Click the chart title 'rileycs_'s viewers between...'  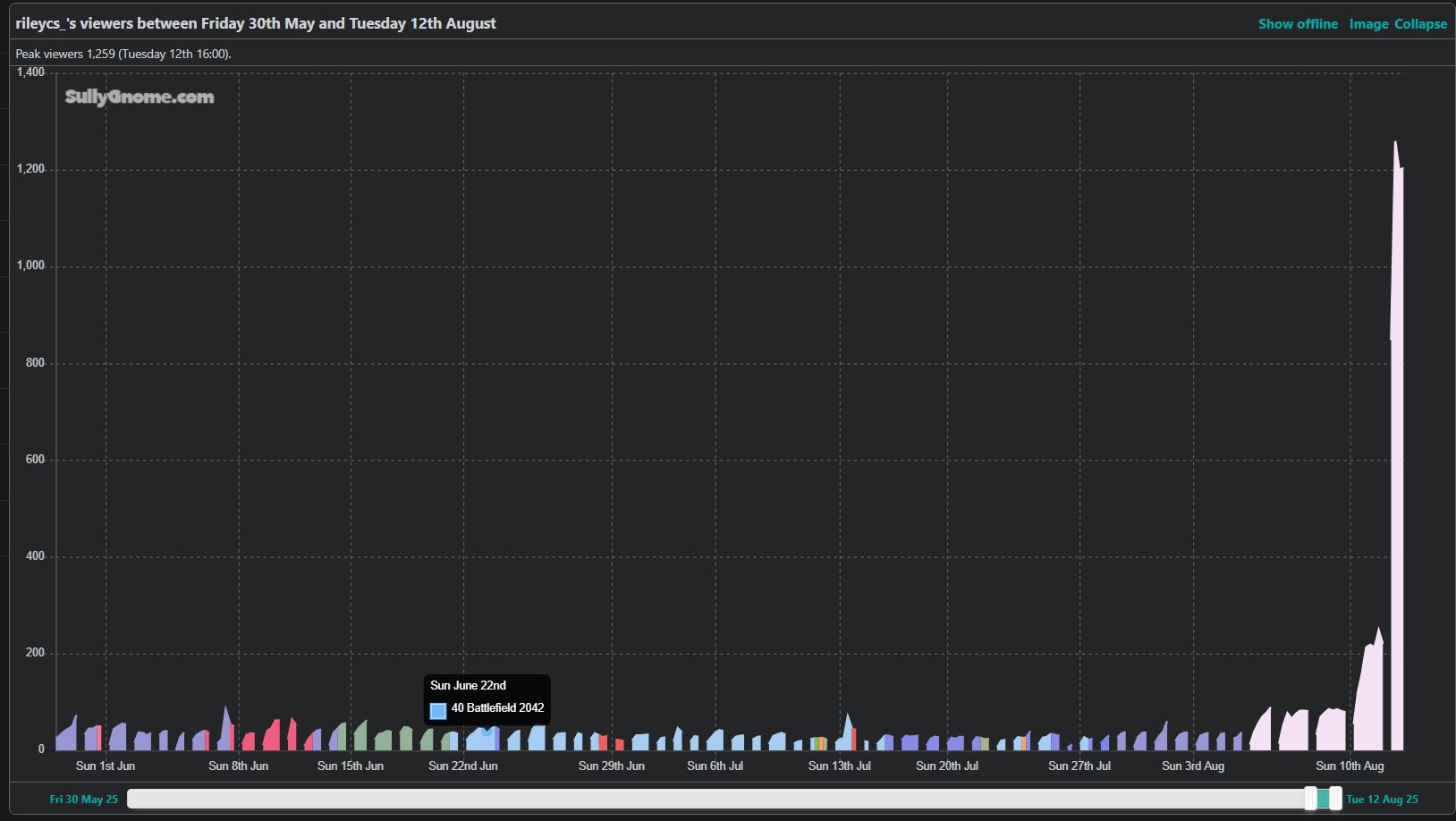pyautogui.click(x=256, y=23)
